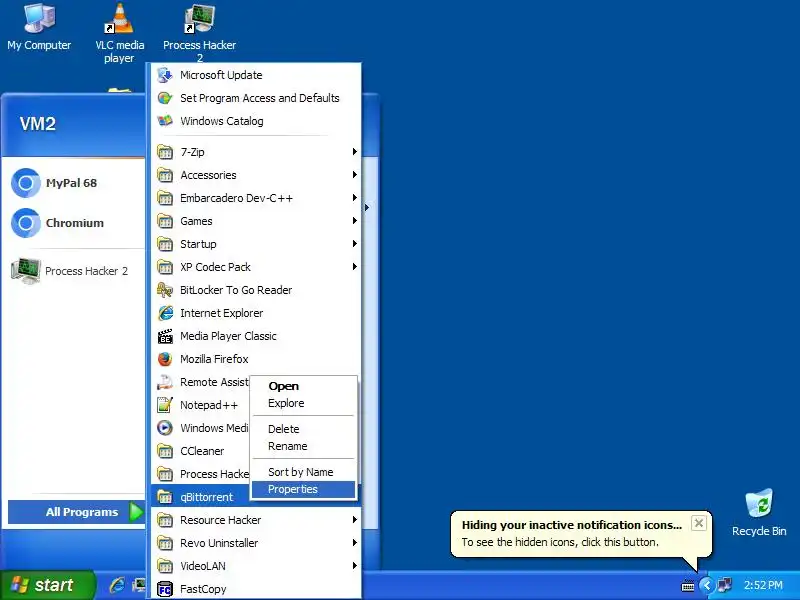Click the keyboard tray icon
The width and height of the screenshot is (800, 600).
pos(688,586)
